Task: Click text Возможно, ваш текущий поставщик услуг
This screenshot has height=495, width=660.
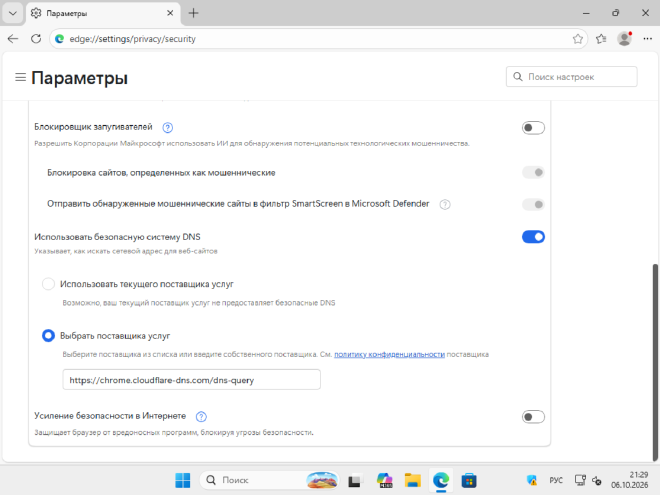Action: 199,303
